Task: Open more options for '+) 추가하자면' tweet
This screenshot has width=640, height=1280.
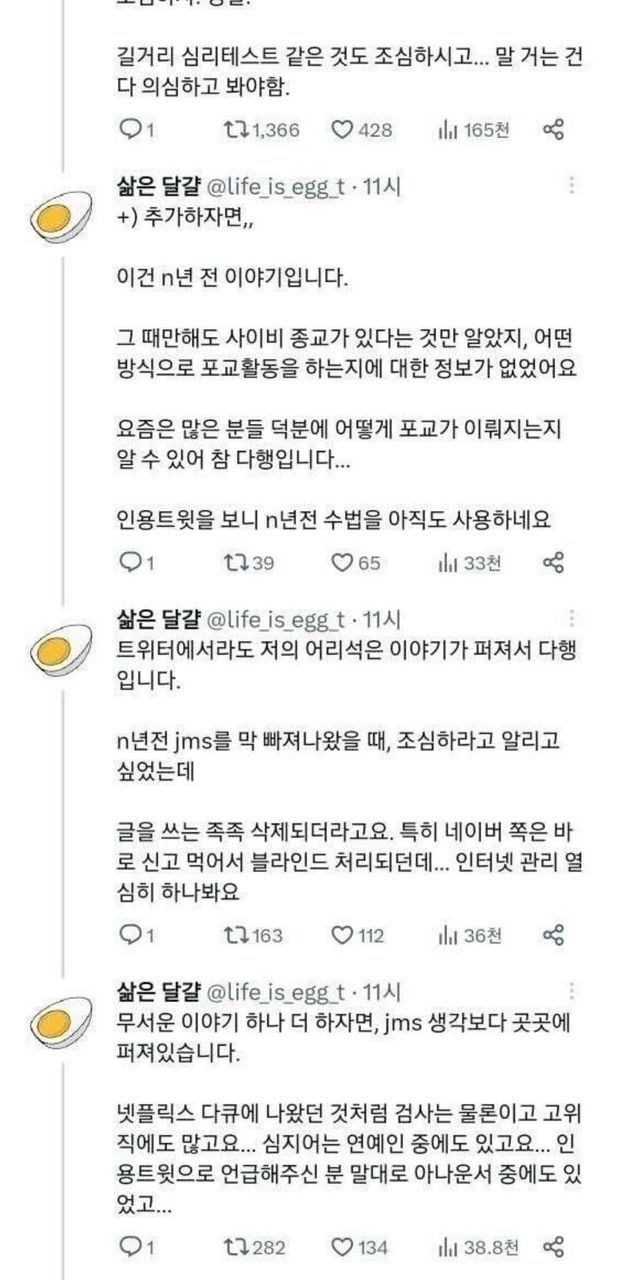Action: click(571, 186)
